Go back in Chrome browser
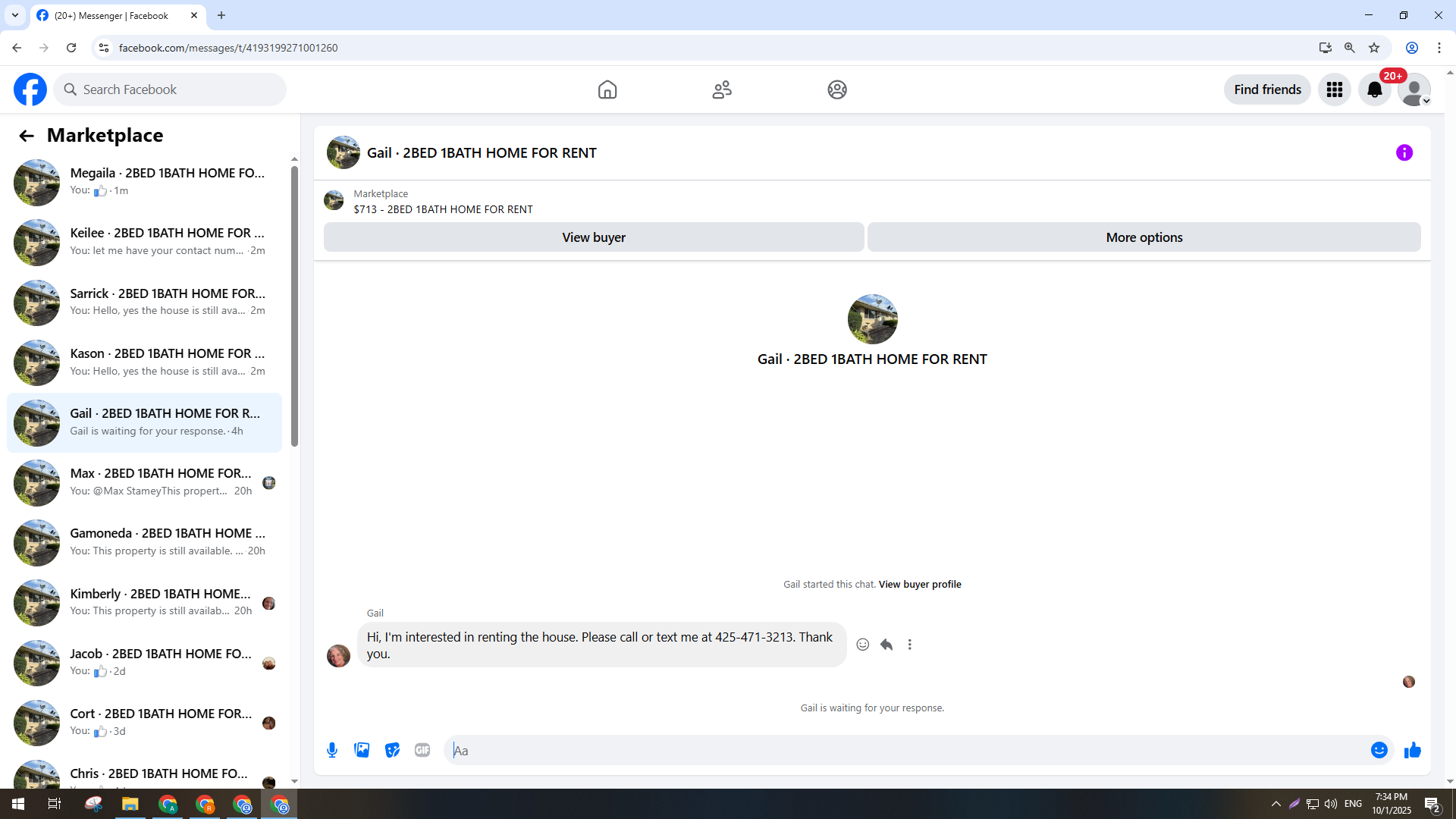Viewport: 1456px width, 819px height. coord(17,48)
